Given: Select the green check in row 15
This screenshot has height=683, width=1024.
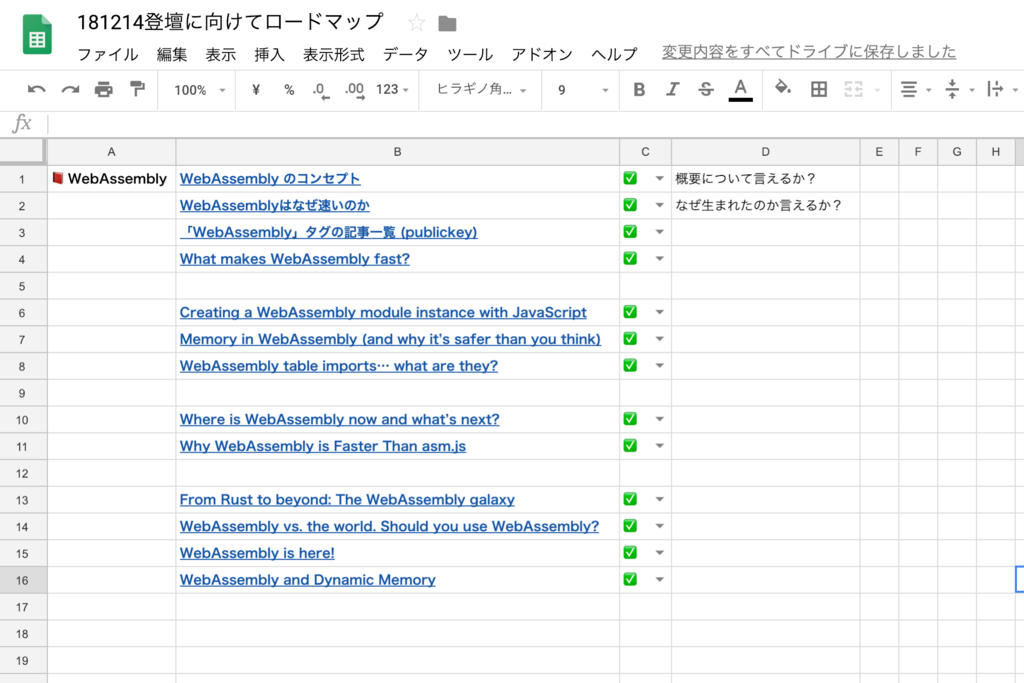Looking at the screenshot, I should click(630, 552).
